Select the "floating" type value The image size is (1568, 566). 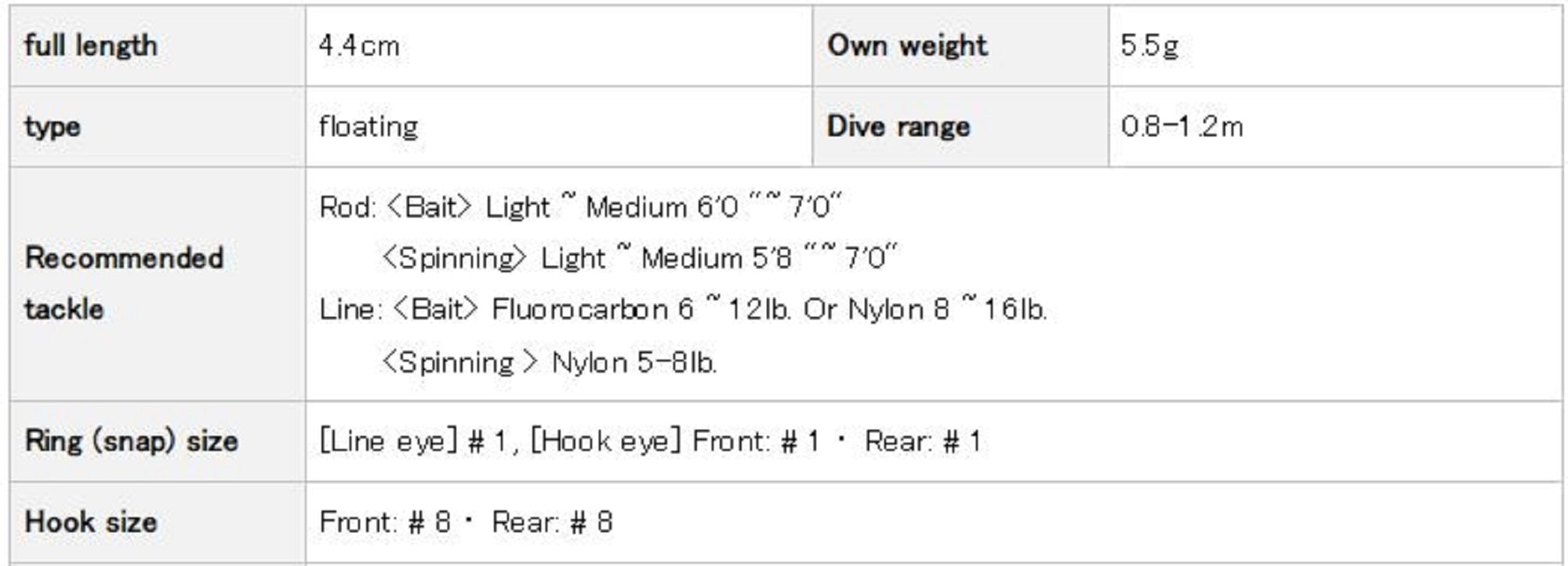(x=368, y=126)
